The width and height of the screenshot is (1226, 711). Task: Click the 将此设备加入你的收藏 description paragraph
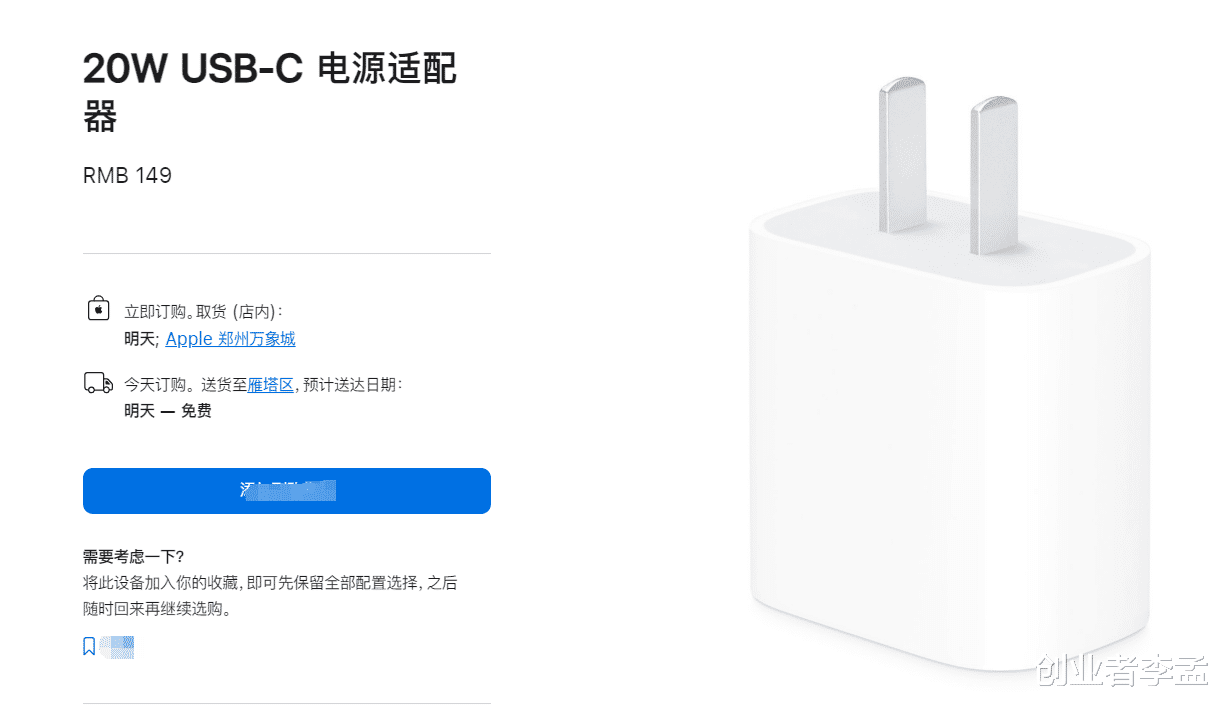pos(270,595)
